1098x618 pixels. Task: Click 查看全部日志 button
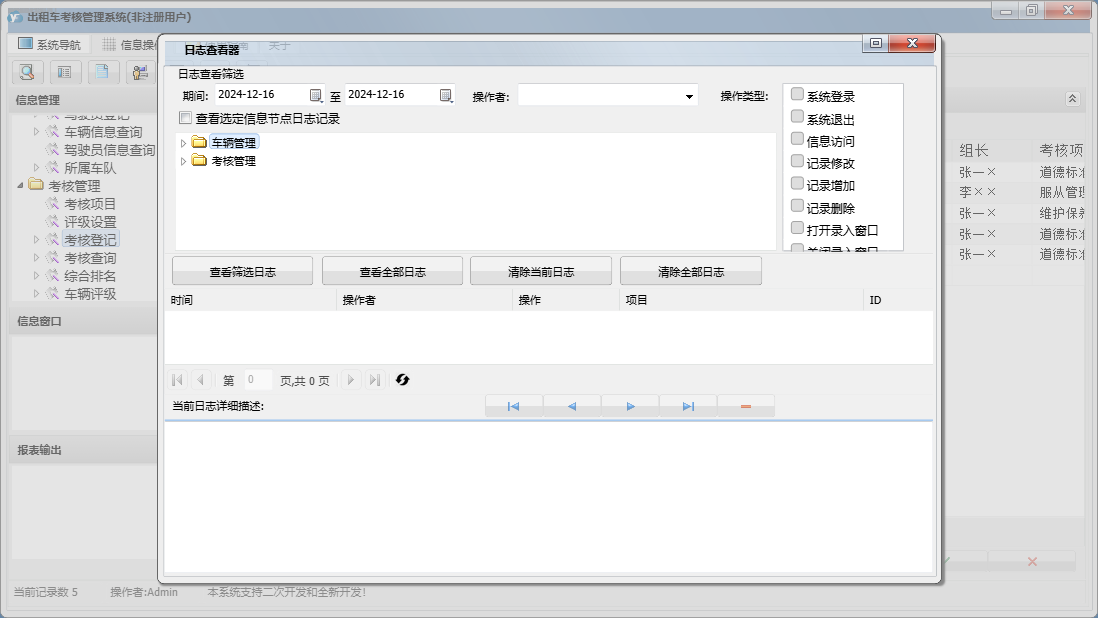point(392,272)
